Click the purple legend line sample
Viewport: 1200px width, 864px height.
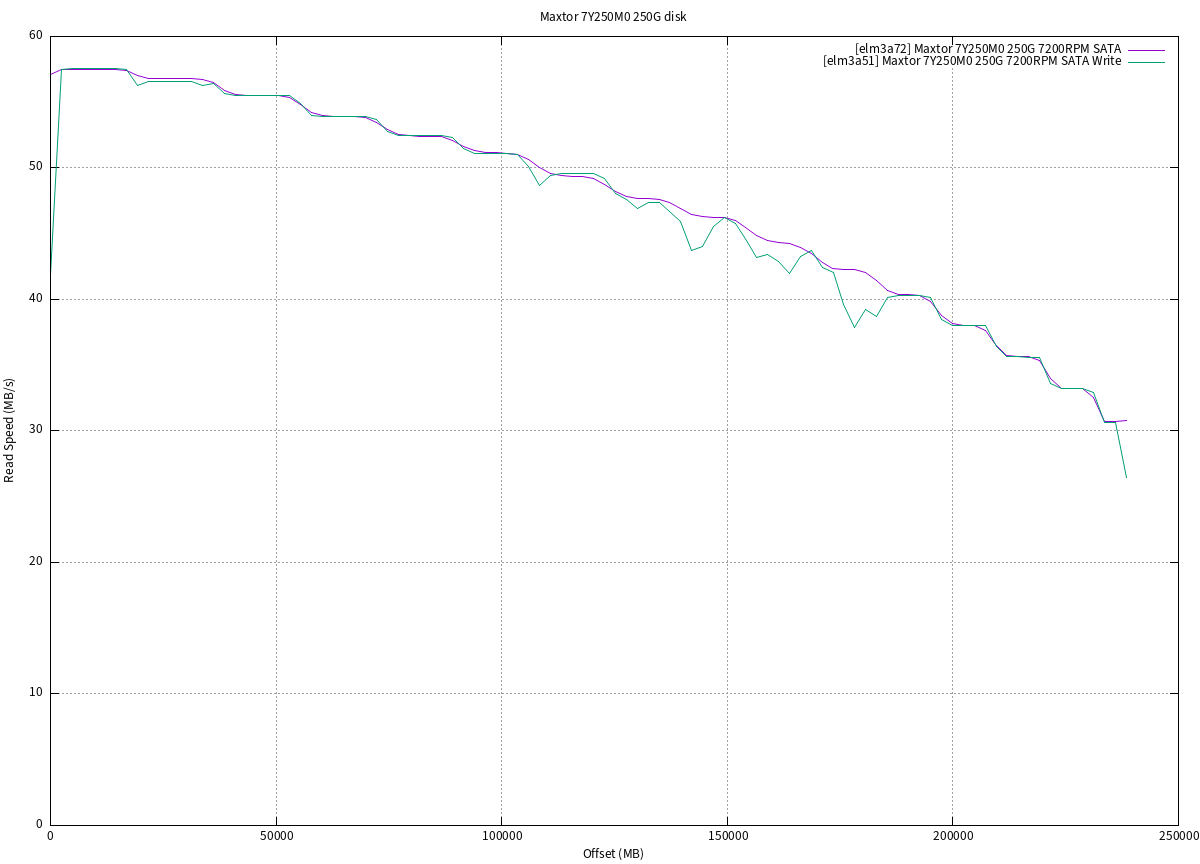(x=1147, y=49)
